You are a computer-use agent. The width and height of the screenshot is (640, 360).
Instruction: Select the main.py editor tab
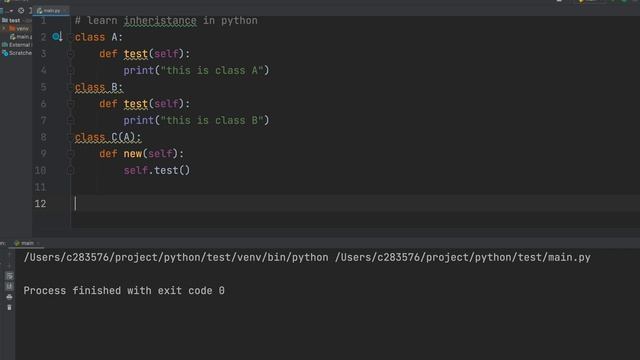(51, 11)
